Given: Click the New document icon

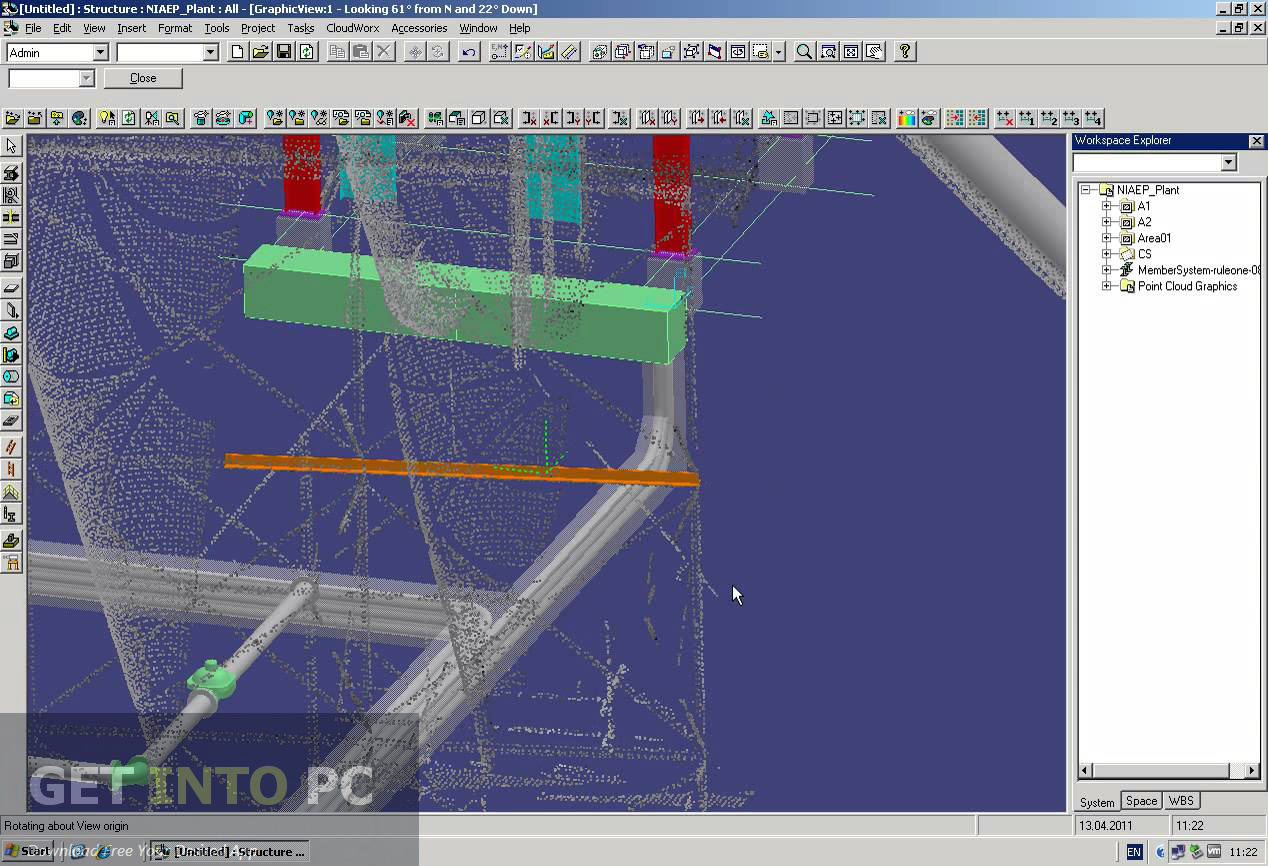Looking at the screenshot, I should click(237, 52).
